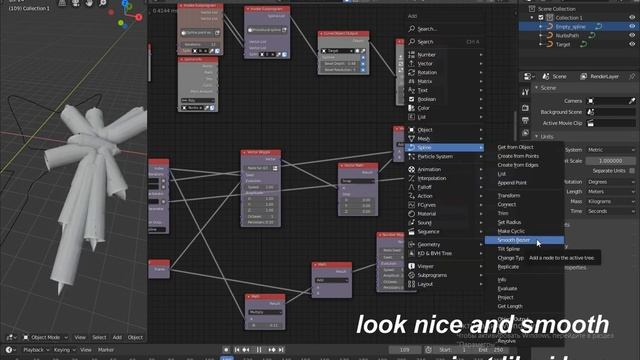Choose Create from Points in Spline submenu
This screenshot has width=640, height=360.
click(x=524, y=156)
